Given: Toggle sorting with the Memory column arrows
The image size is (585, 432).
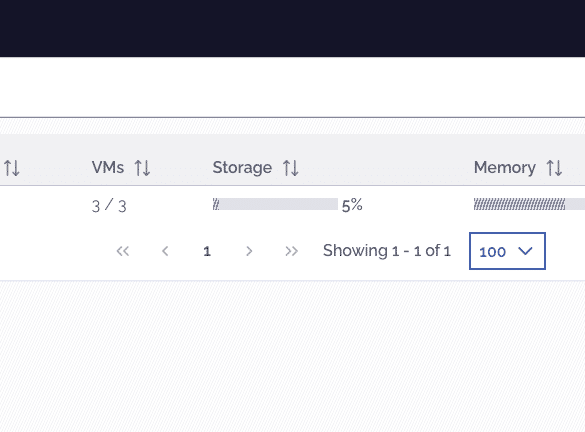Looking at the screenshot, I should tap(554, 168).
